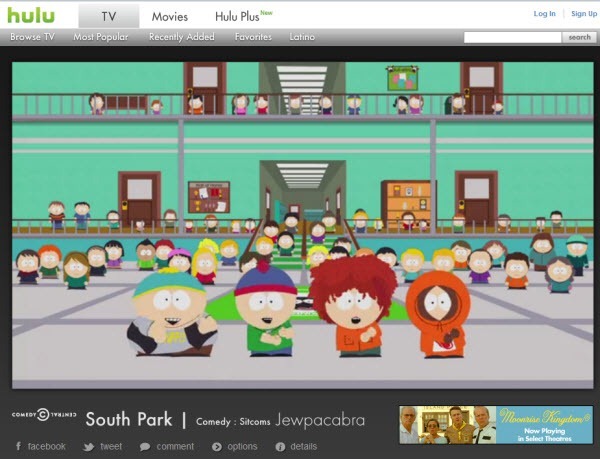Click the South Park video player
The height and width of the screenshot is (459, 600).
point(303,225)
